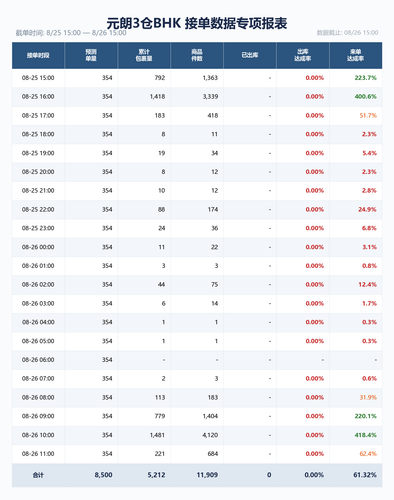
Task: Select the 08-26 10:00 time slot cell
Action: click(x=38, y=435)
